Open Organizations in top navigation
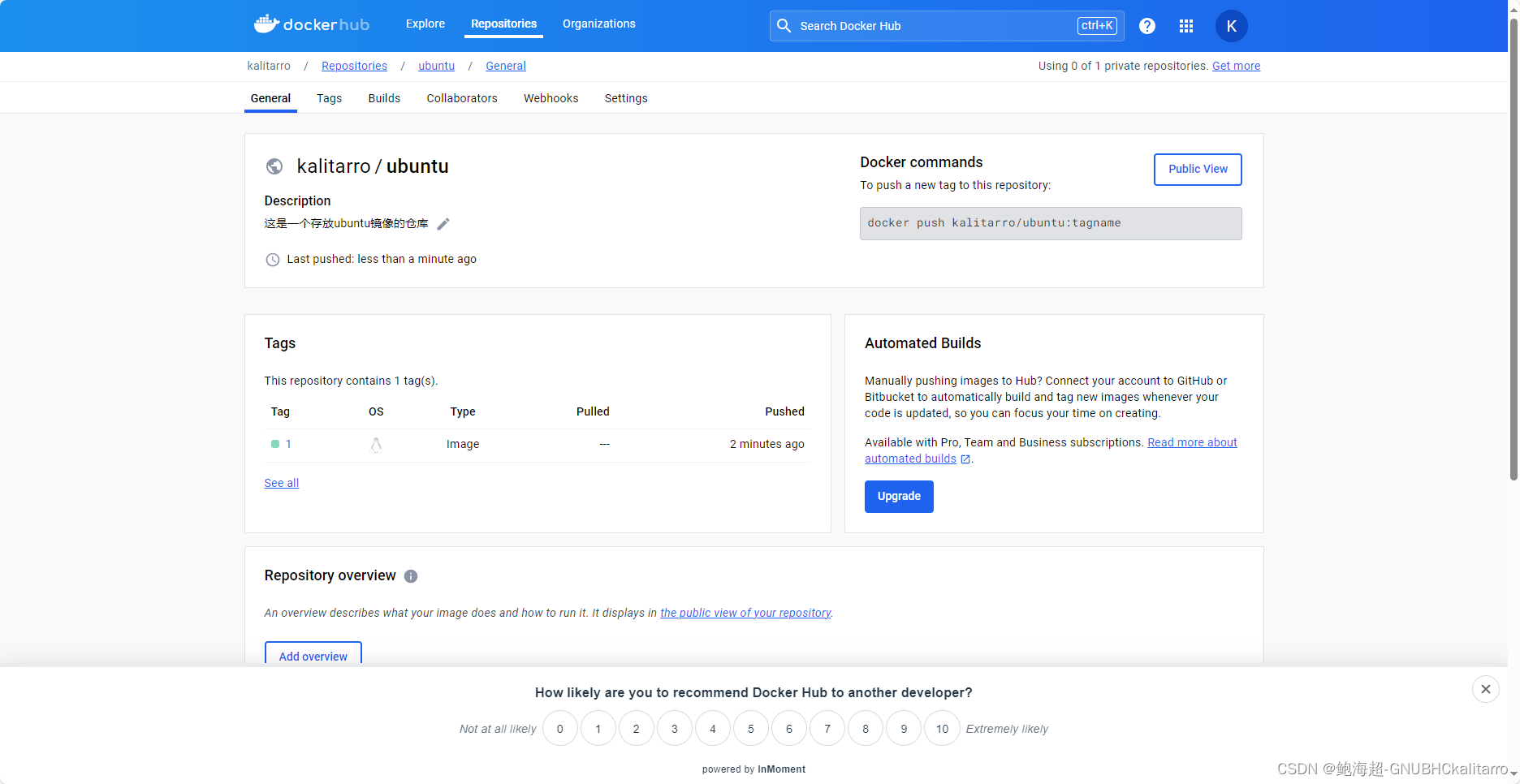Viewport: 1520px width, 784px height. pyautogui.click(x=599, y=24)
